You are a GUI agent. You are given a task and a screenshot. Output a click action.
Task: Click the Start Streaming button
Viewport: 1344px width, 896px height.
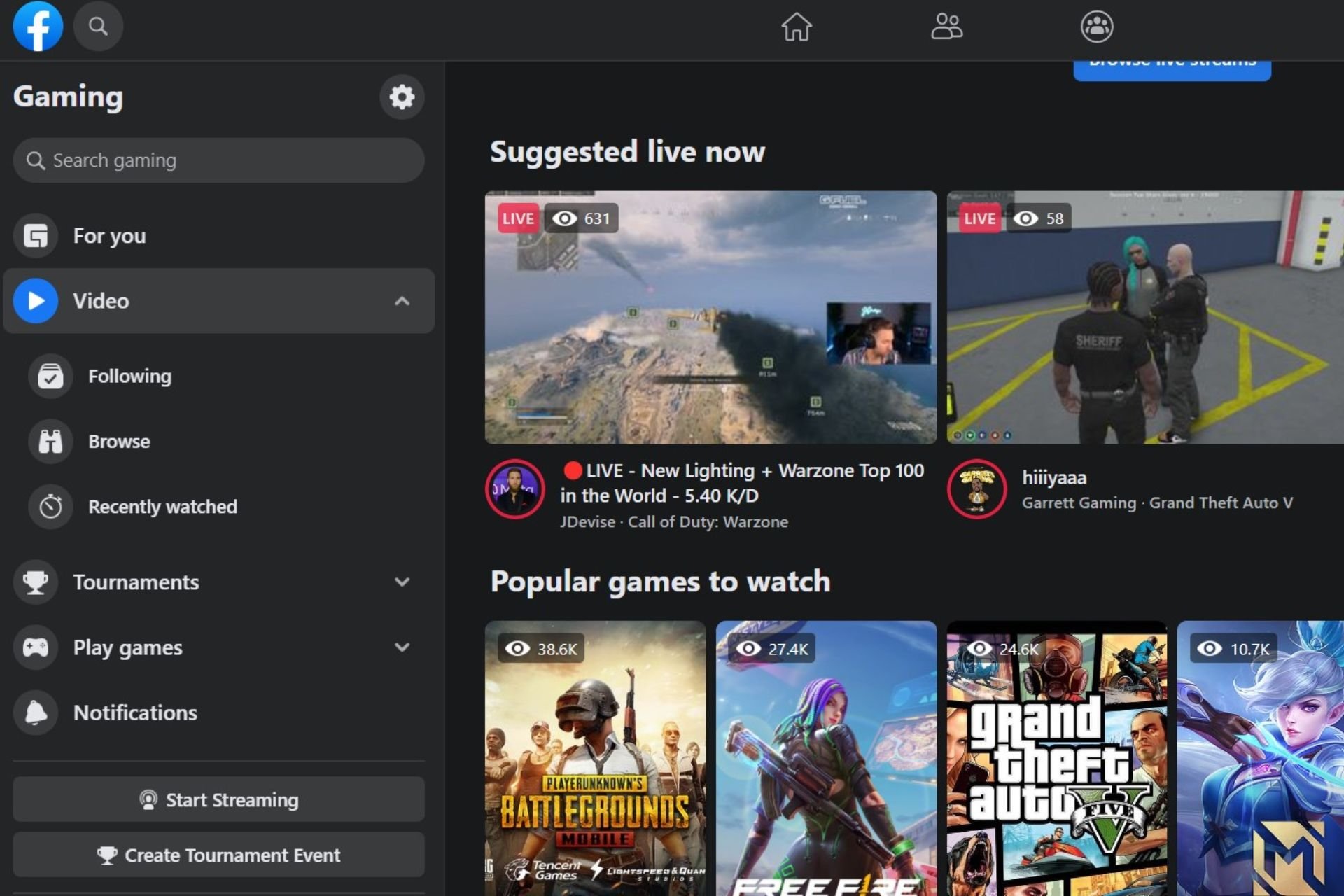218,799
